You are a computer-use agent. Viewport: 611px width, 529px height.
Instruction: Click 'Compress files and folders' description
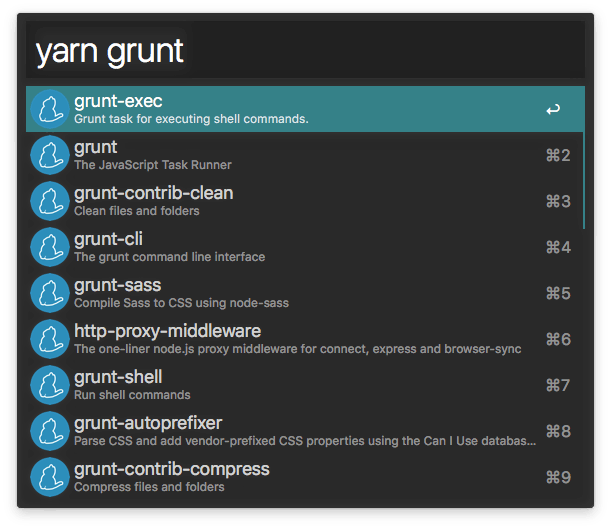[x=149, y=487]
